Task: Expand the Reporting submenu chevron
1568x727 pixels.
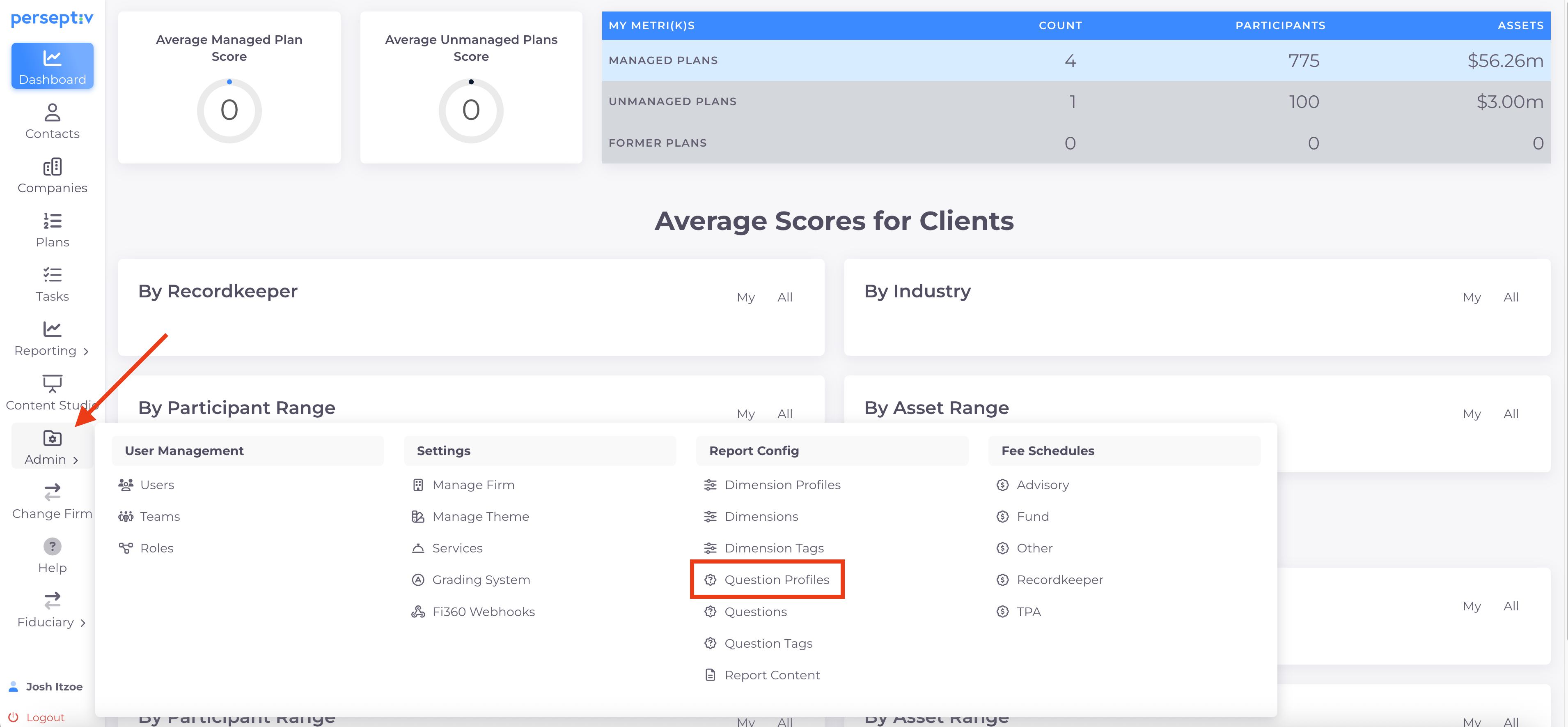Action: (86, 351)
